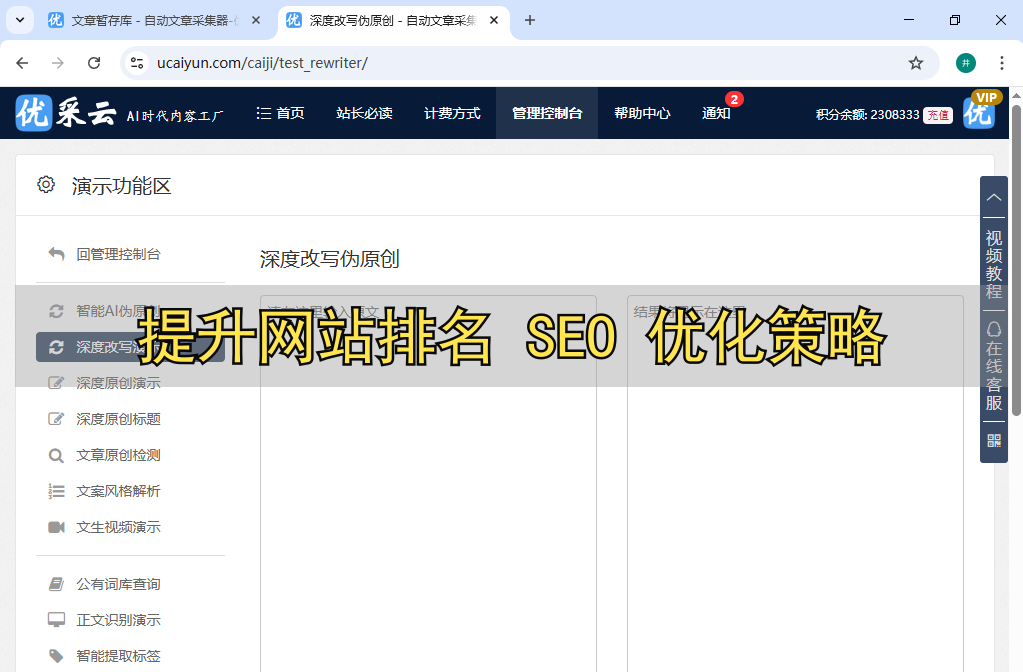Open 文案风格解析 in the sidebar
Viewport: 1023px width, 672px height.
pyautogui.click(x=118, y=491)
